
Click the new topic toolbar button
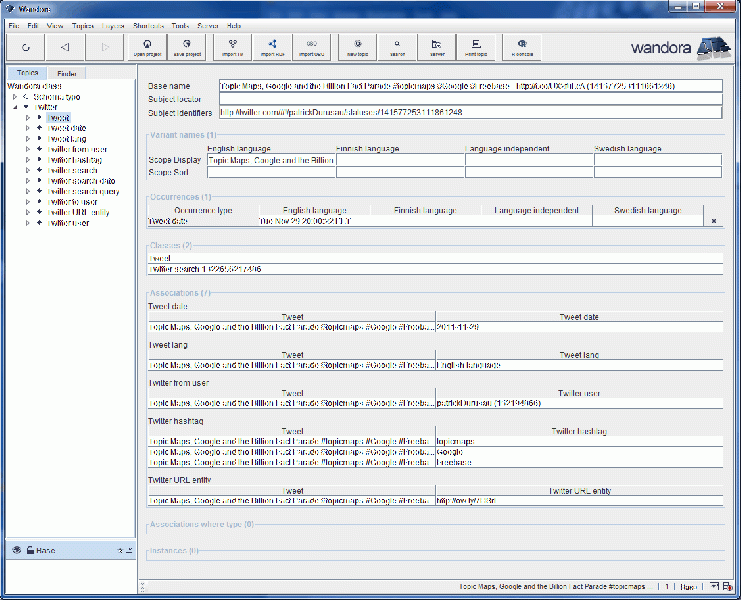(x=358, y=47)
